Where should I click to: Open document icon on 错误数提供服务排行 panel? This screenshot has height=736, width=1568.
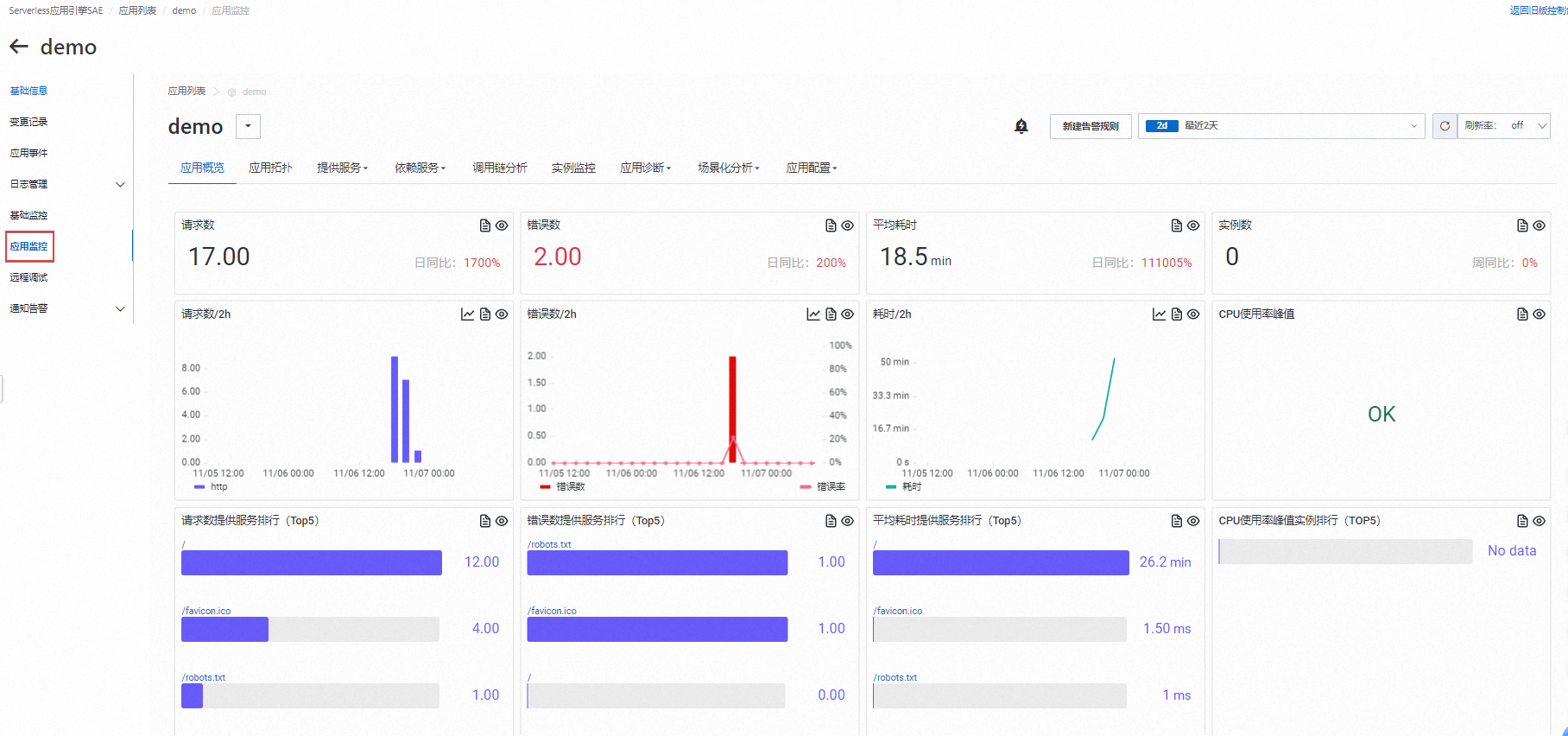click(831, 521)
